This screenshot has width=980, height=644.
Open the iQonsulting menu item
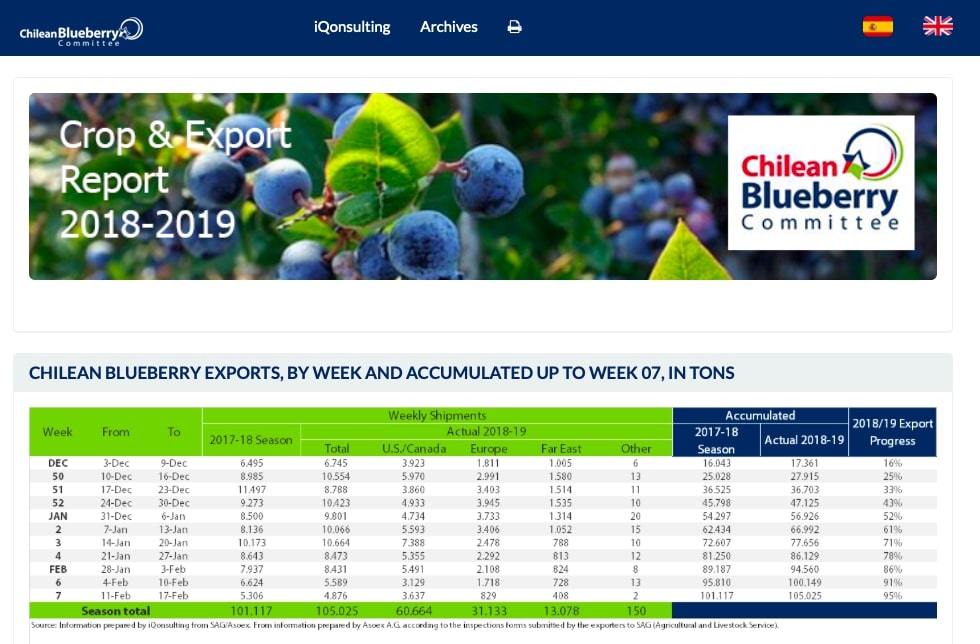click(x=352, y=27)
